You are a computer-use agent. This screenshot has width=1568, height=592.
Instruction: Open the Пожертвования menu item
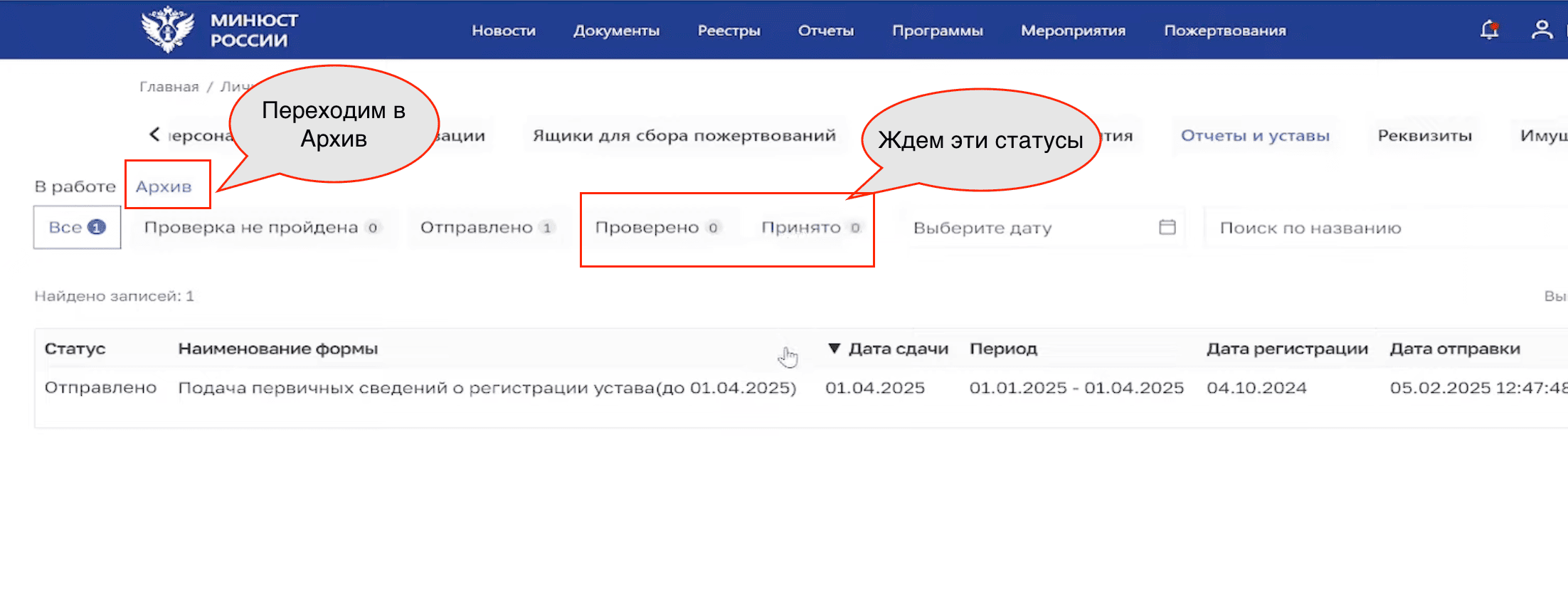pyautogui.click(x=1225, y=31)
